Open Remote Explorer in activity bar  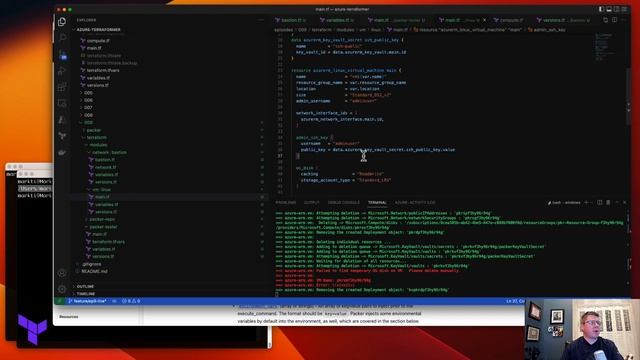point(62,103)
